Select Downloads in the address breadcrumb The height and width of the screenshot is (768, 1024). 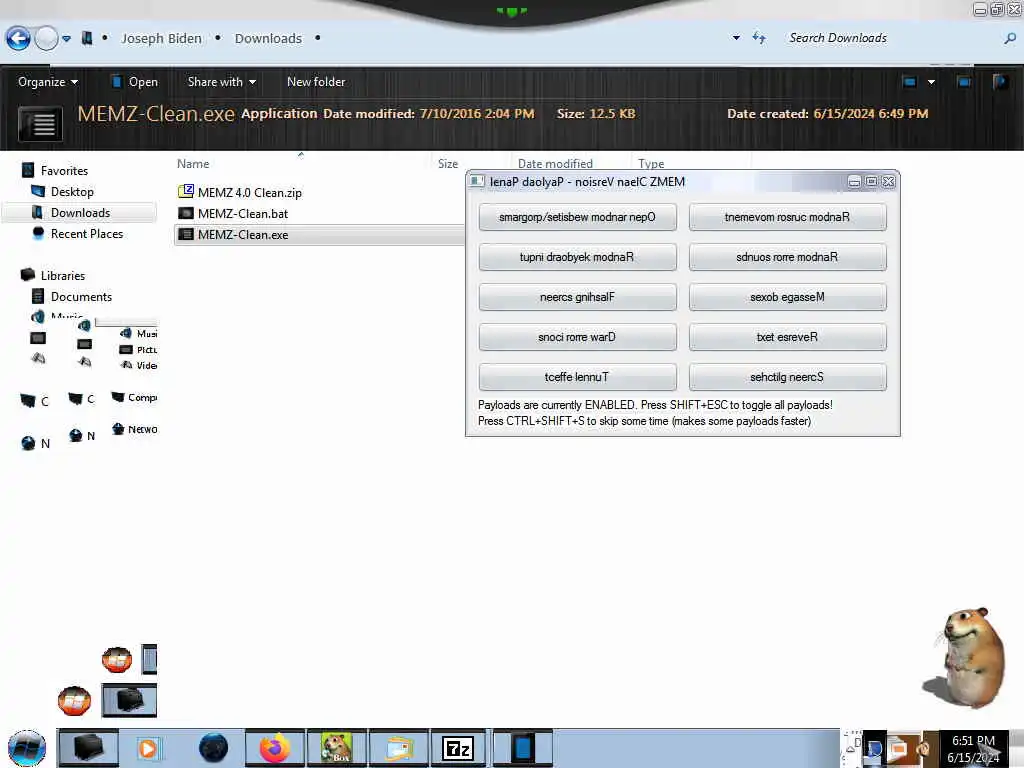click(268, 39)
